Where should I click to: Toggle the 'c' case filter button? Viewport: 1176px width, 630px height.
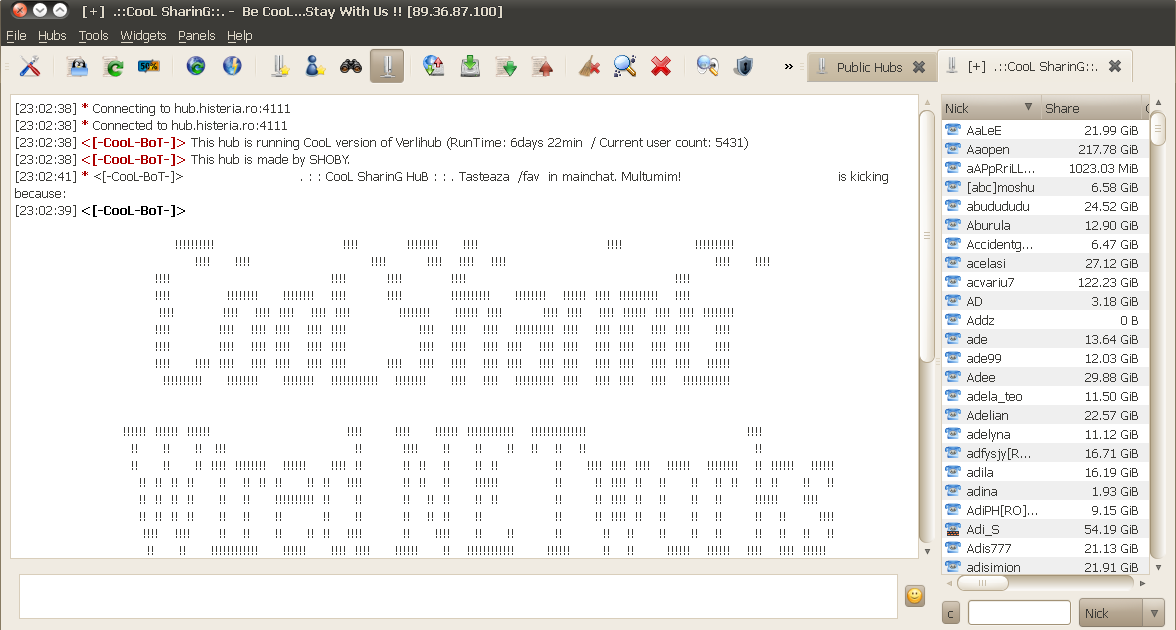[948, 612]
